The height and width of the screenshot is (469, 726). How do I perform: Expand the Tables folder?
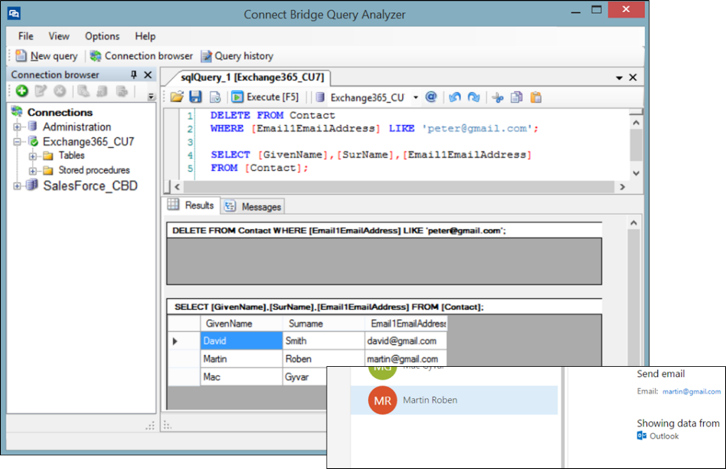point(32,156)
